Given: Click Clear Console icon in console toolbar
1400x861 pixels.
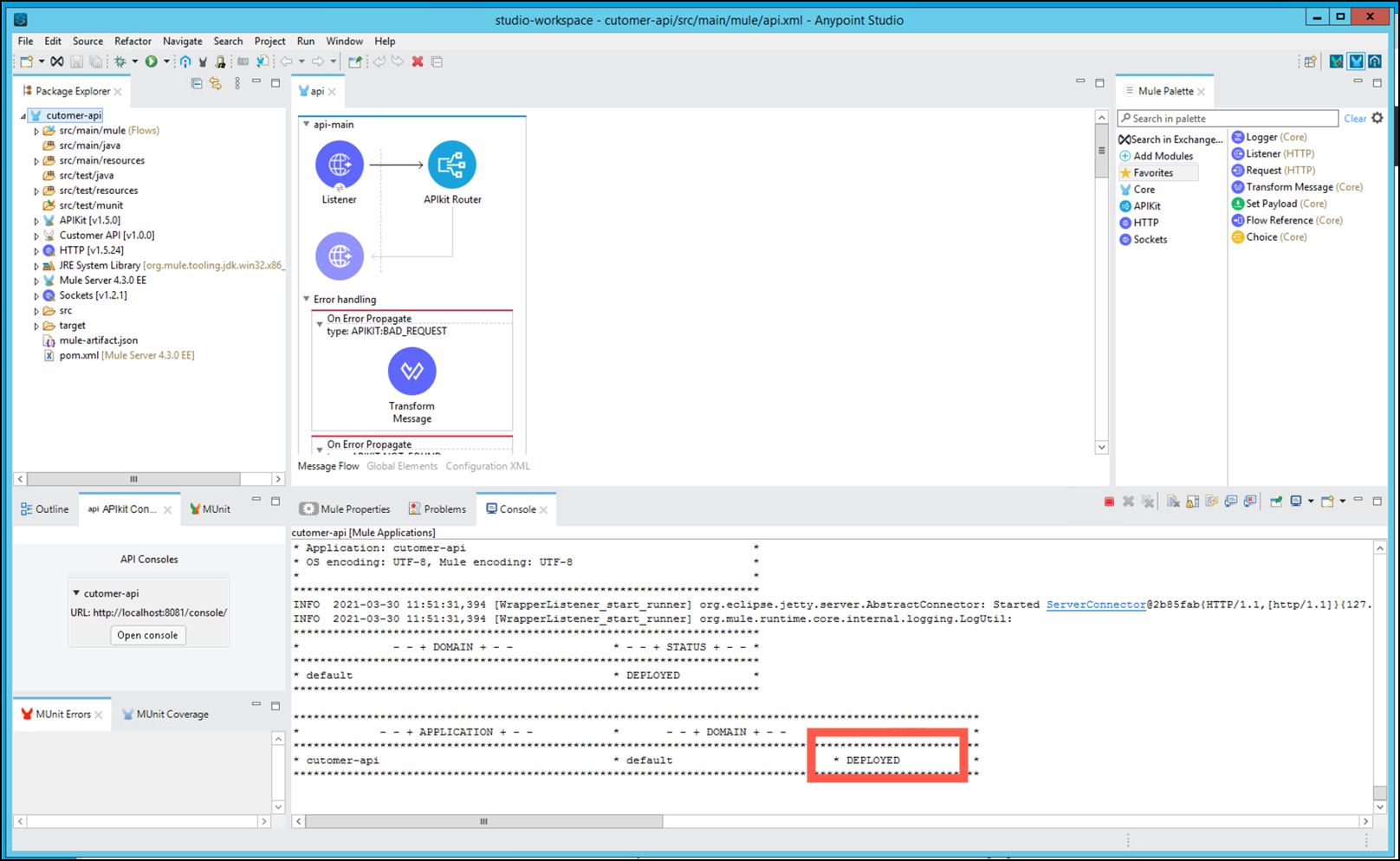Looking at the screenshot, I should (1173, 502).
